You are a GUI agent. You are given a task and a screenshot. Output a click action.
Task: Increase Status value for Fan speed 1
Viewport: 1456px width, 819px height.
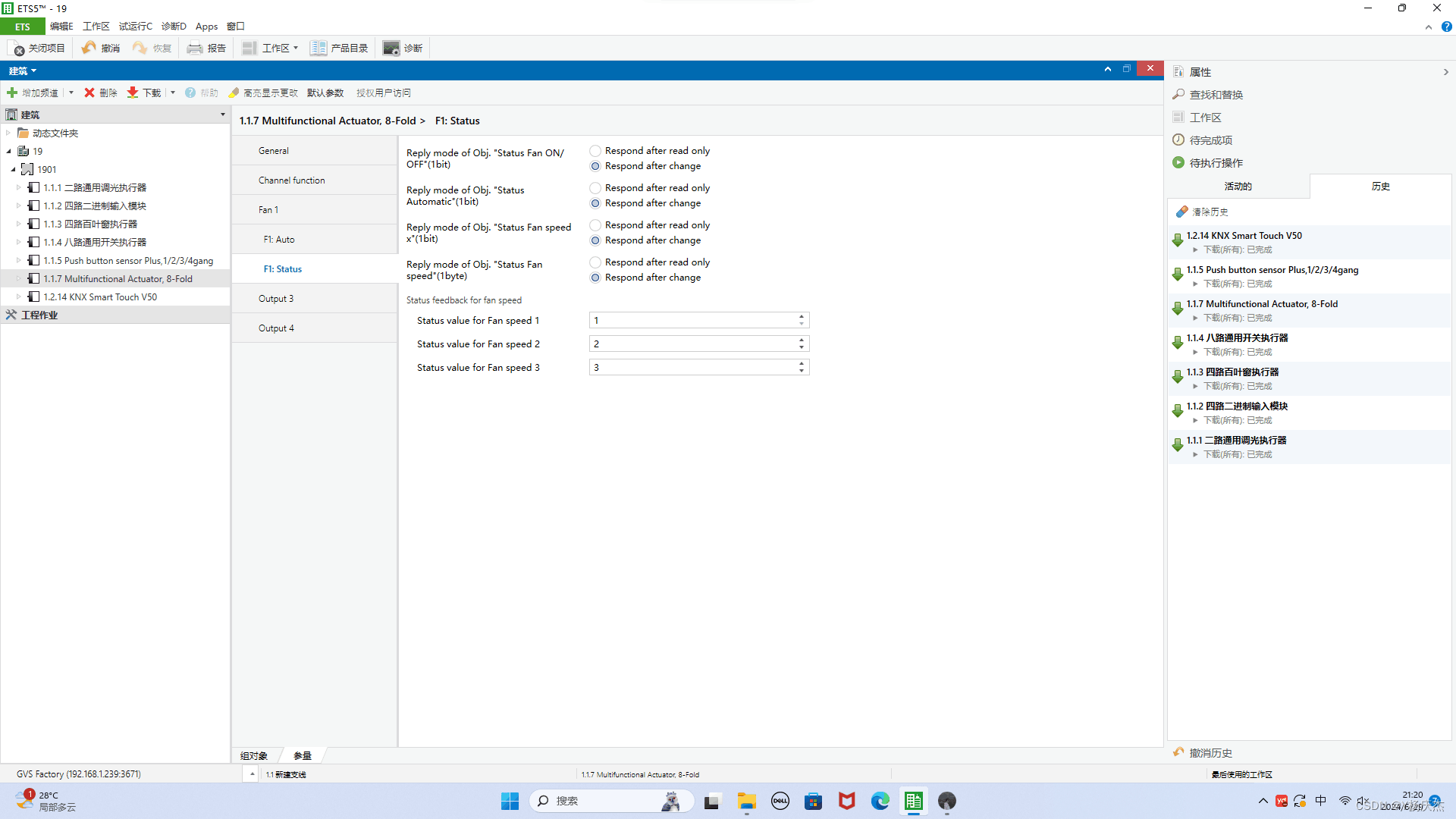point(802,316)
